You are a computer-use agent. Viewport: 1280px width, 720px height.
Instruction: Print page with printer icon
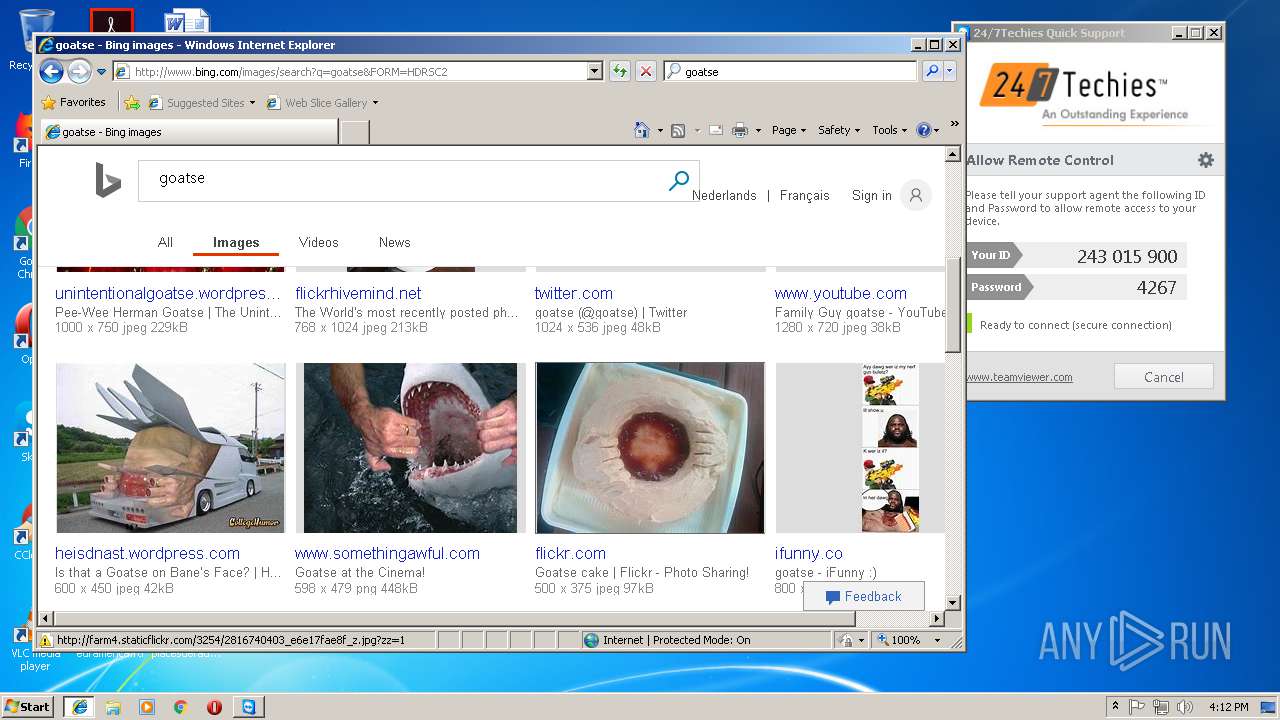click(740, 130)
